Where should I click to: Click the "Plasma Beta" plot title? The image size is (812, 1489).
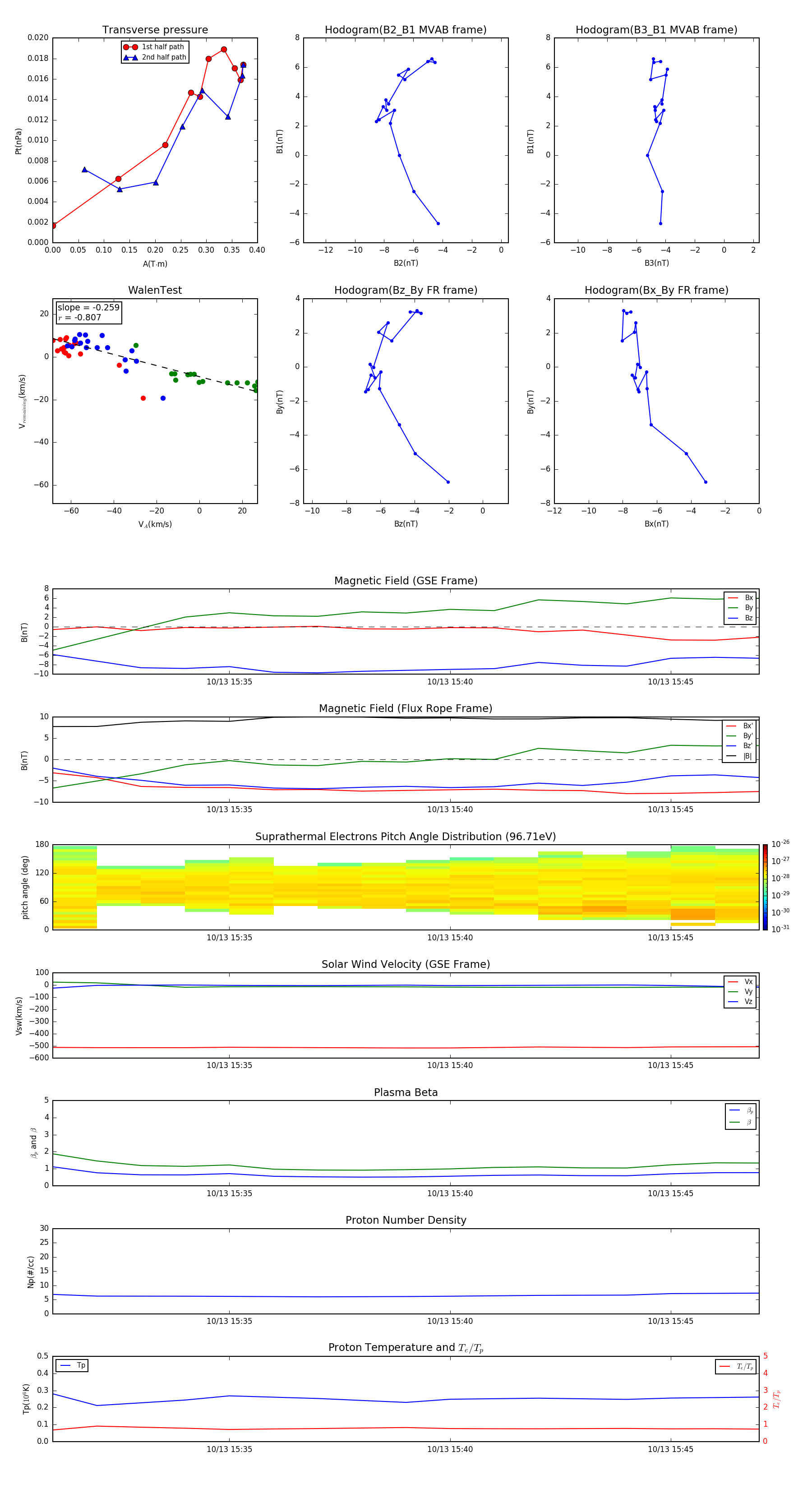pyautogui.click(x=406, y=1092)
